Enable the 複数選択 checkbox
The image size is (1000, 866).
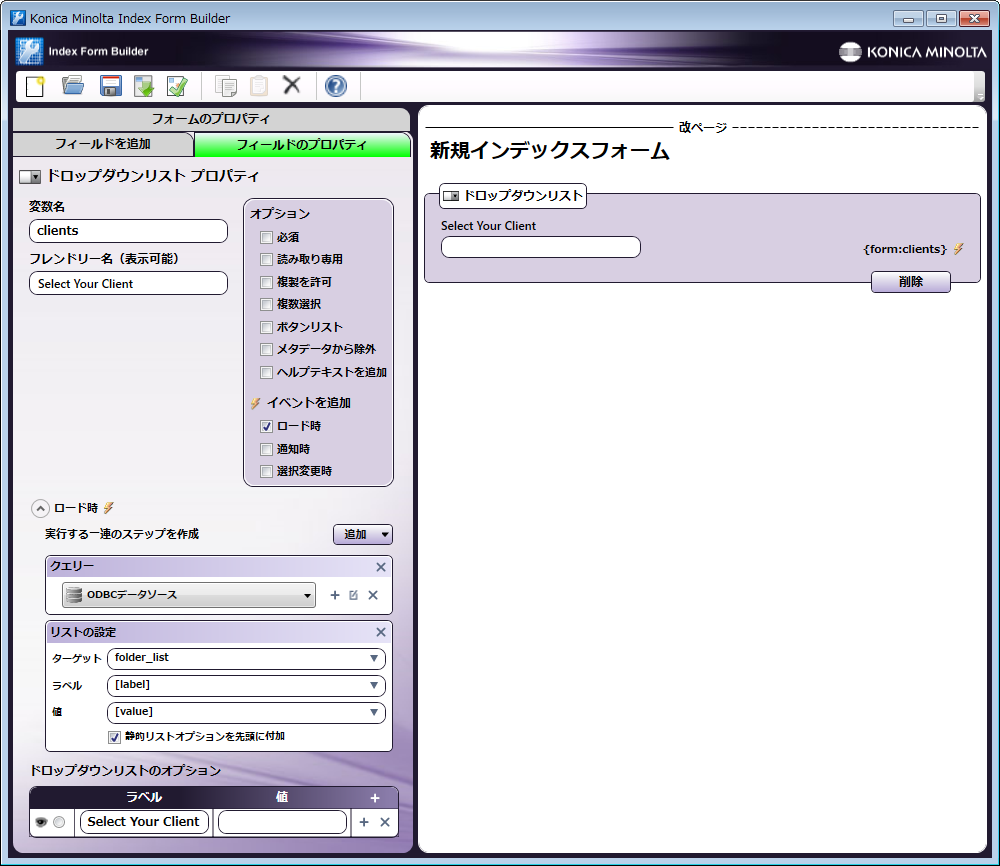pyautogui.click(x=267, y=304)
